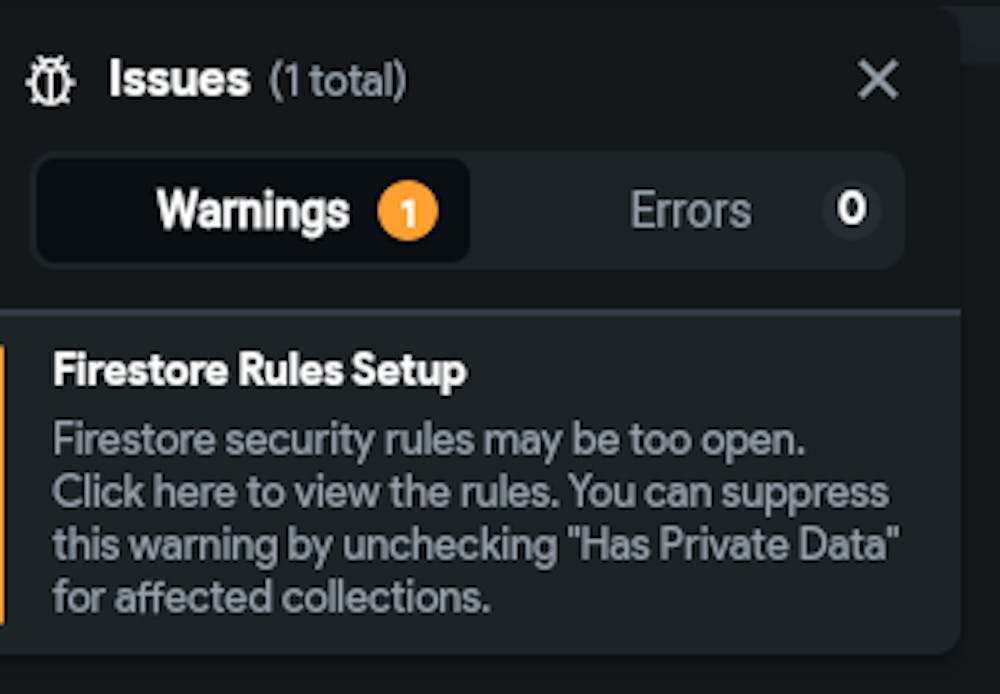Toggle the Warnings filter pill

pos(255,210)
